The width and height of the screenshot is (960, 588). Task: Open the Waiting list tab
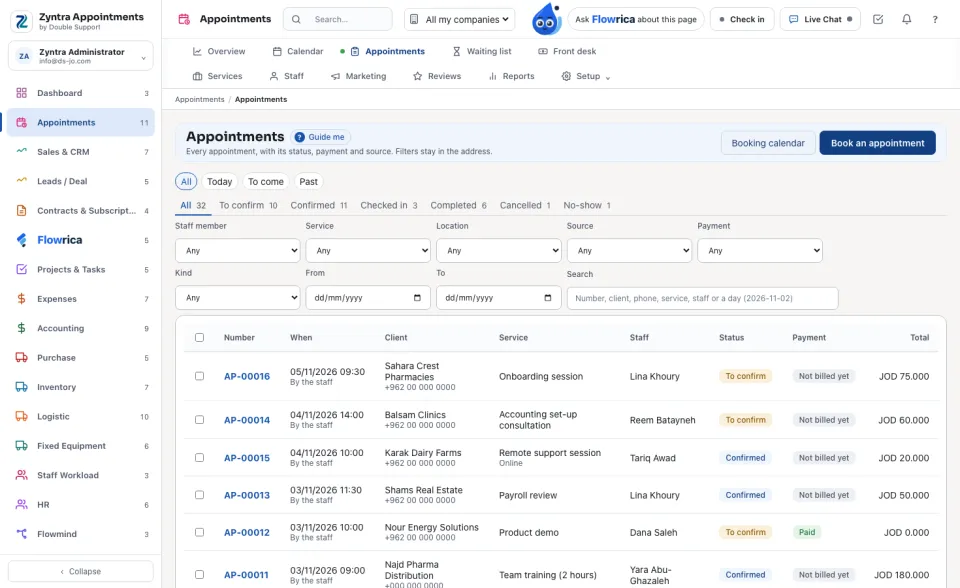[x=482, y=51]
